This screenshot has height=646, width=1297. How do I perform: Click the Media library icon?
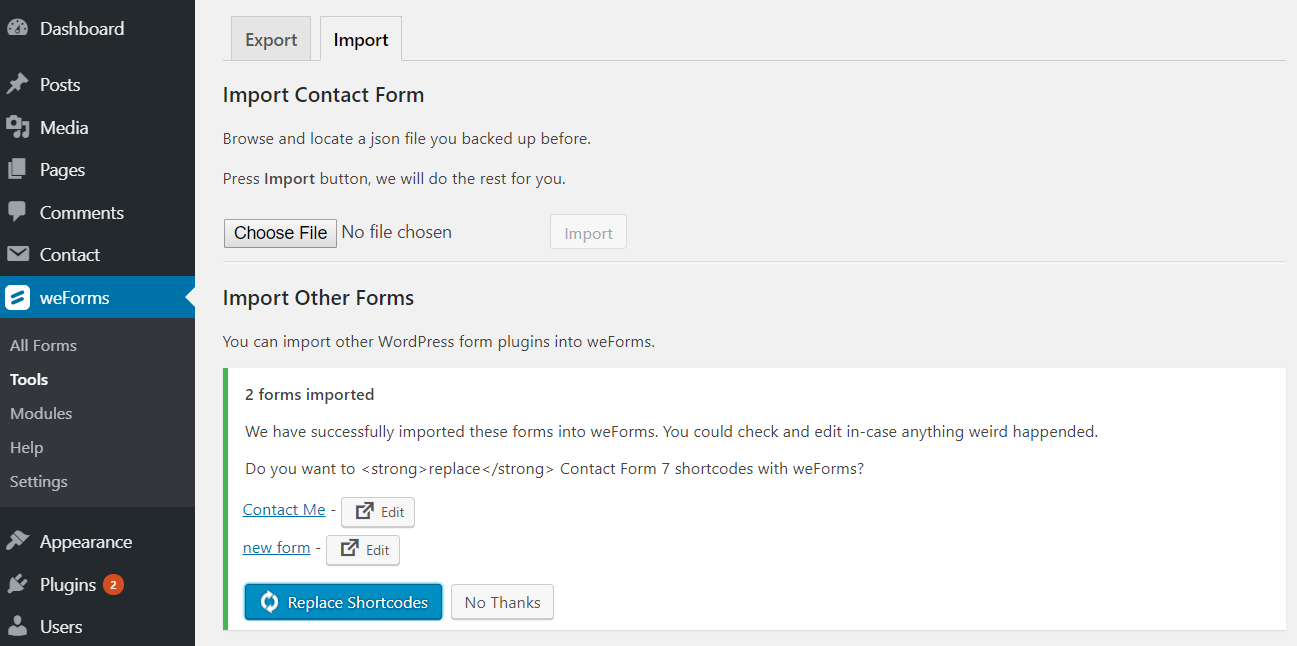tap(17, 127)
